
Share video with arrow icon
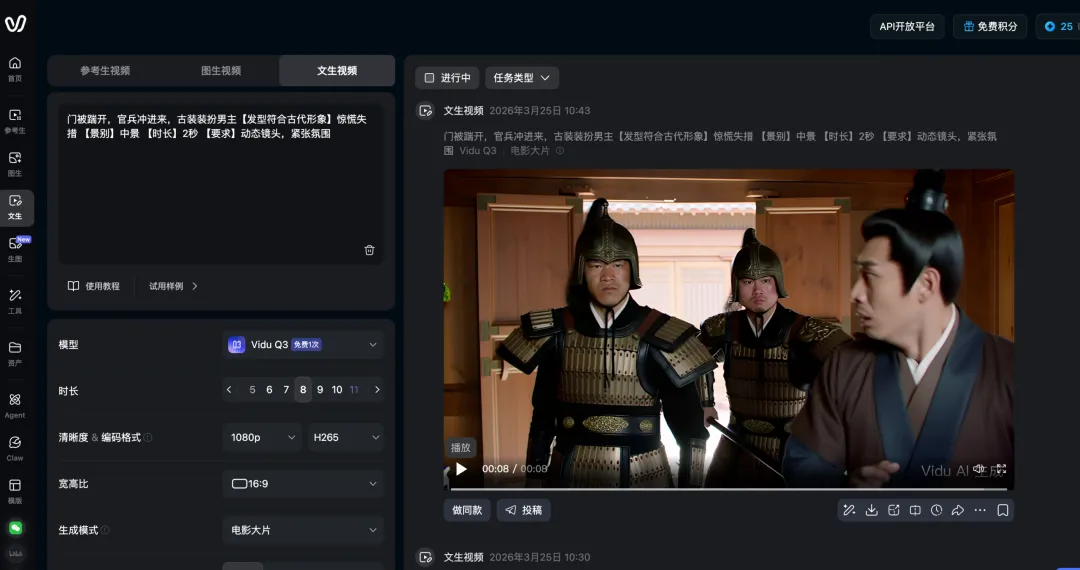[x=958, y=510]
